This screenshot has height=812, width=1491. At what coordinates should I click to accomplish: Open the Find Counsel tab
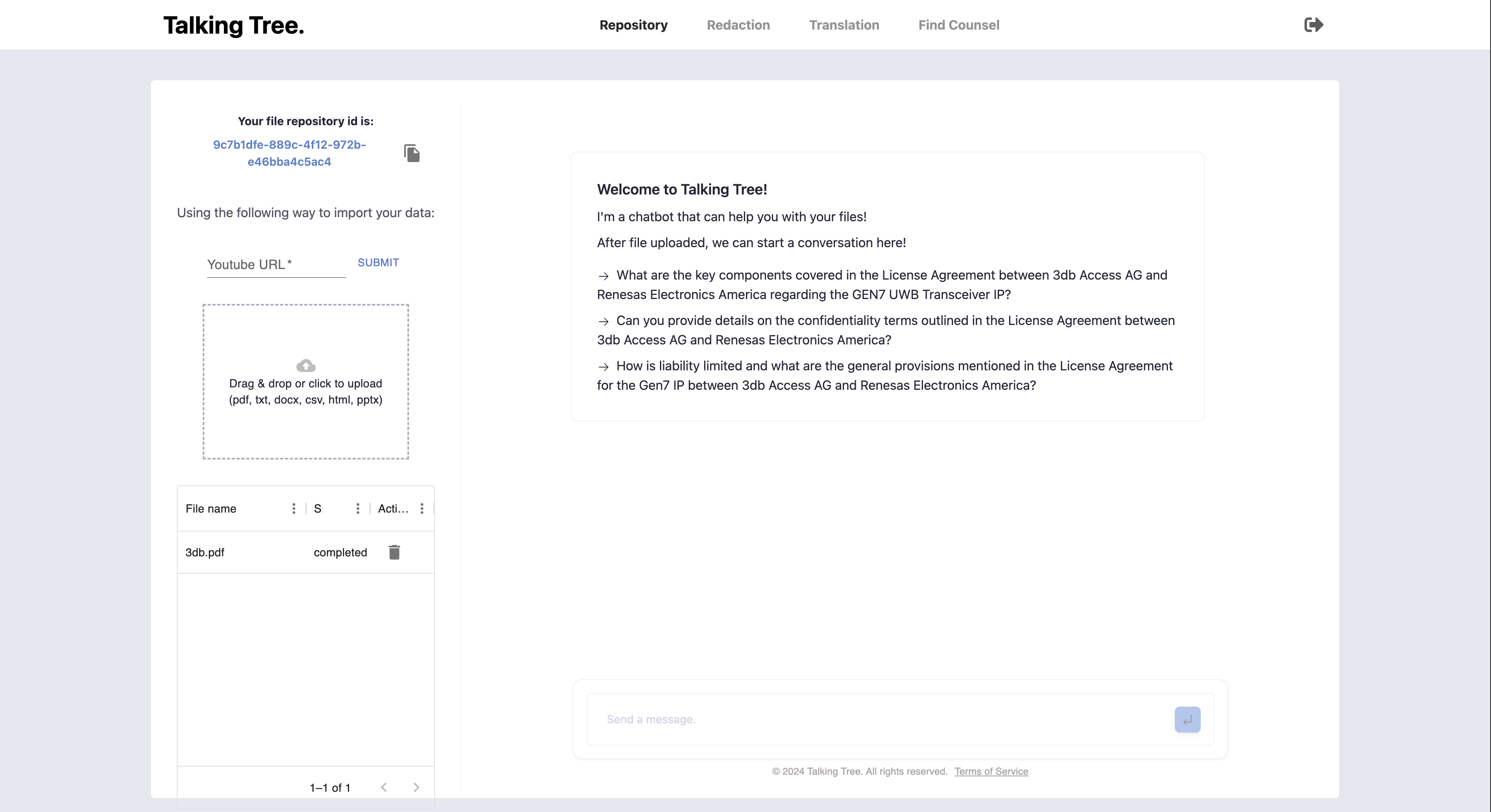[958, 25]
